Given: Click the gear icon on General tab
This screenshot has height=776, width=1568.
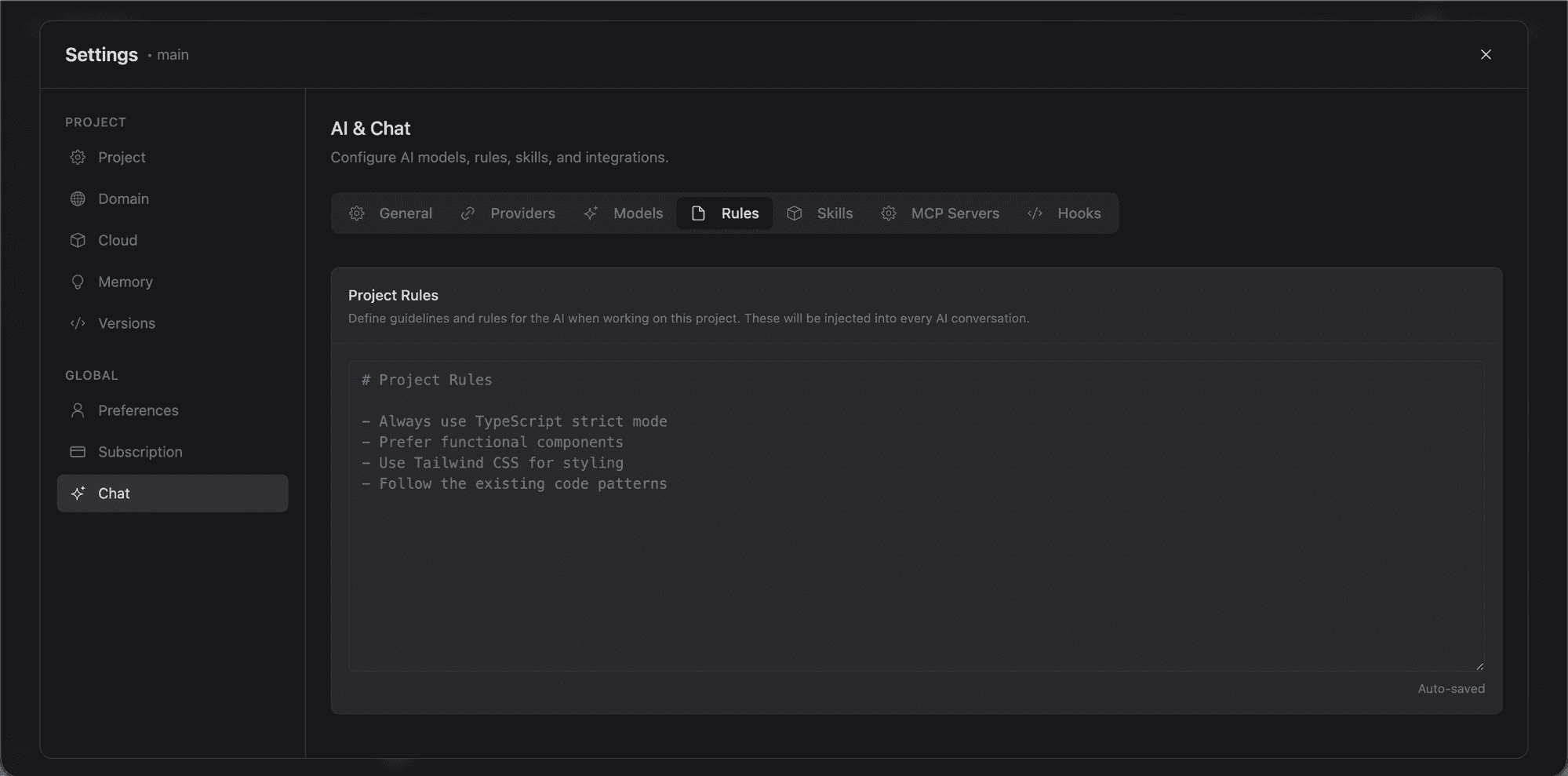Looking at the screenshot, I should click(x=357, y=213).
